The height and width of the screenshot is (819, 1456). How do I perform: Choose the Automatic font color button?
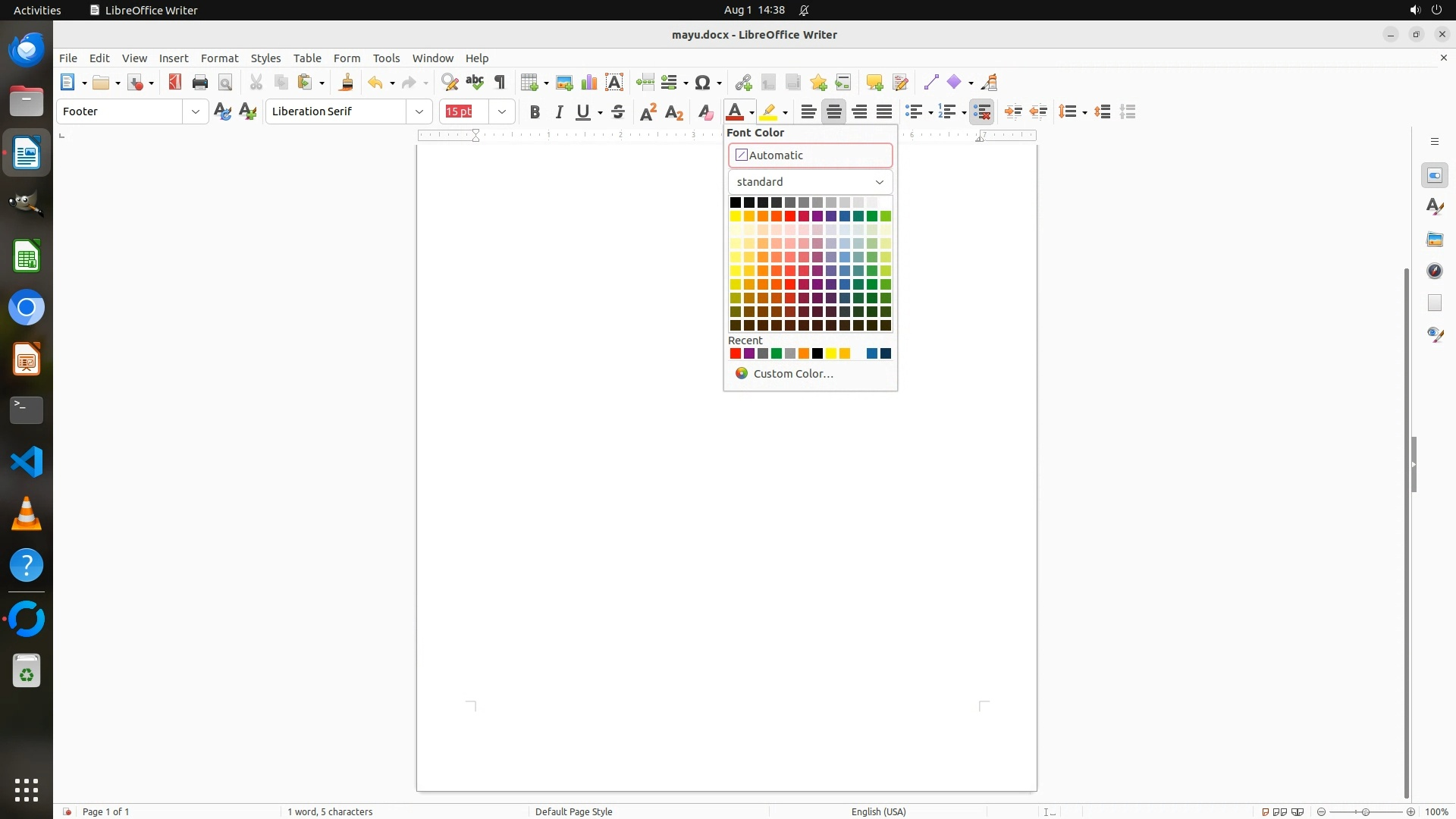[x=810, y=155]
